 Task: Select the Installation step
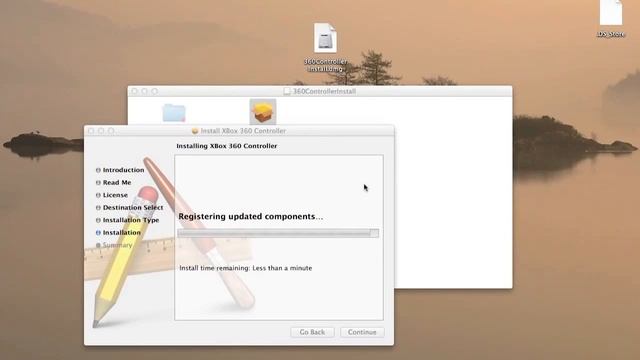click(x=122, y=233)
